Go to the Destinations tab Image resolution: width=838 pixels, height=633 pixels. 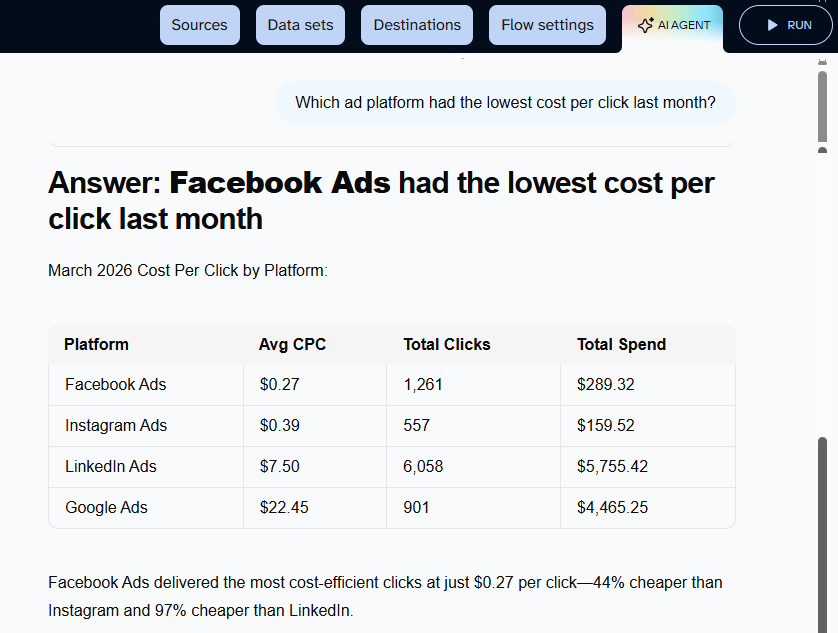tap(417, 25)
